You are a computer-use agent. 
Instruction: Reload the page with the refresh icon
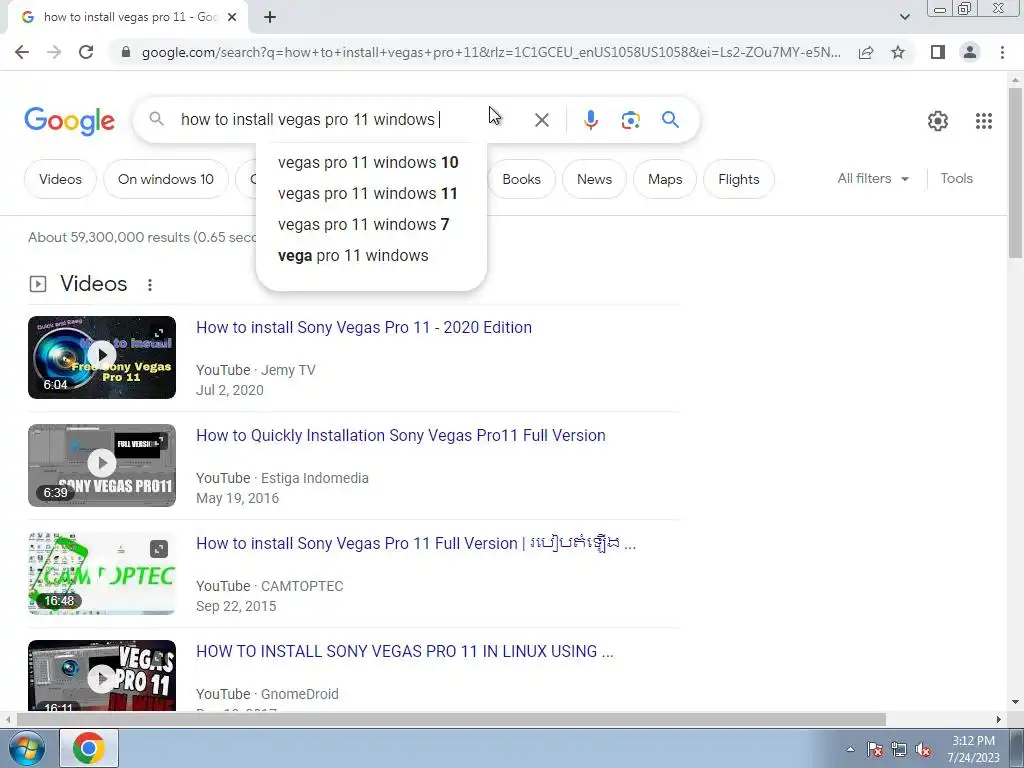(x=86, y=52)
